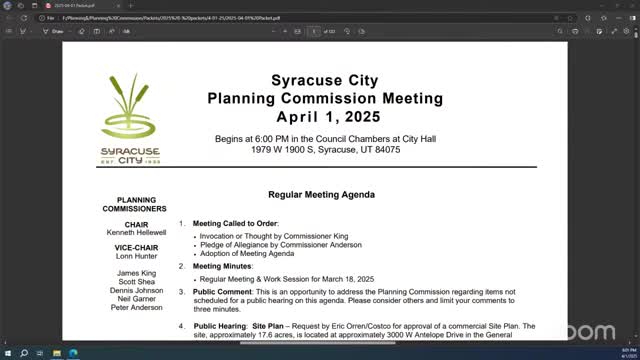This screenshot has width=640, height=360.
Task: Open the Favorites list icon
Action: [604, 18]
